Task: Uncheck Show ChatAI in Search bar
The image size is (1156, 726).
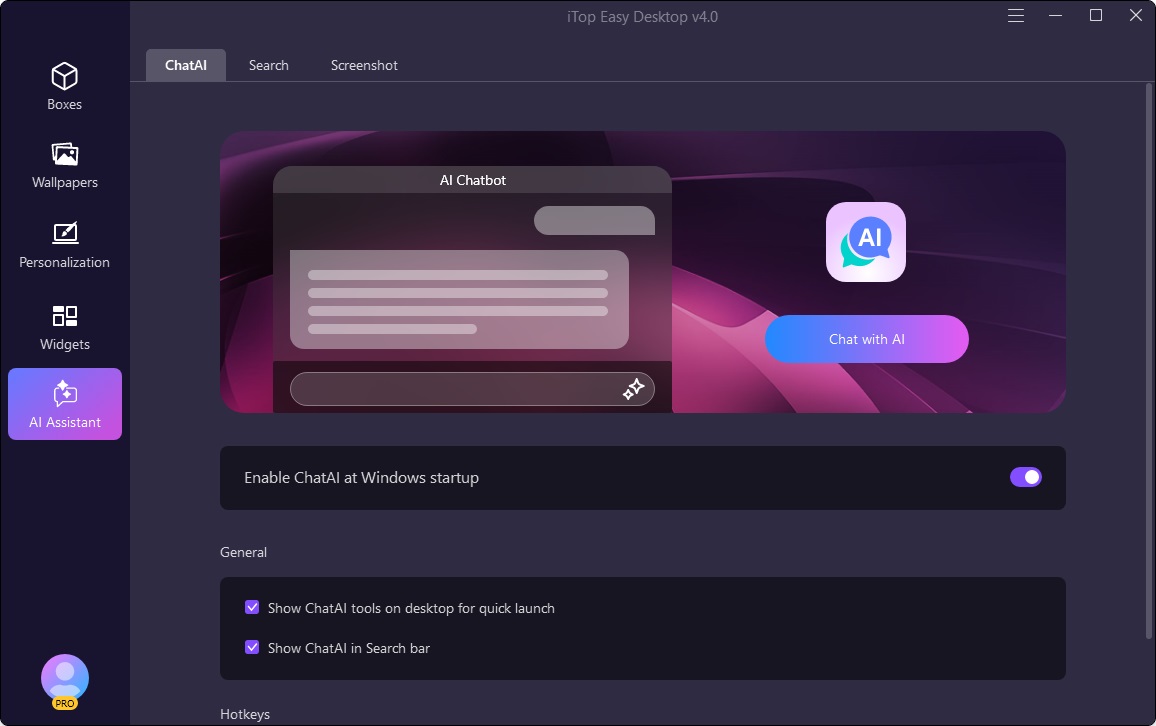Action: tap(252, 648)
